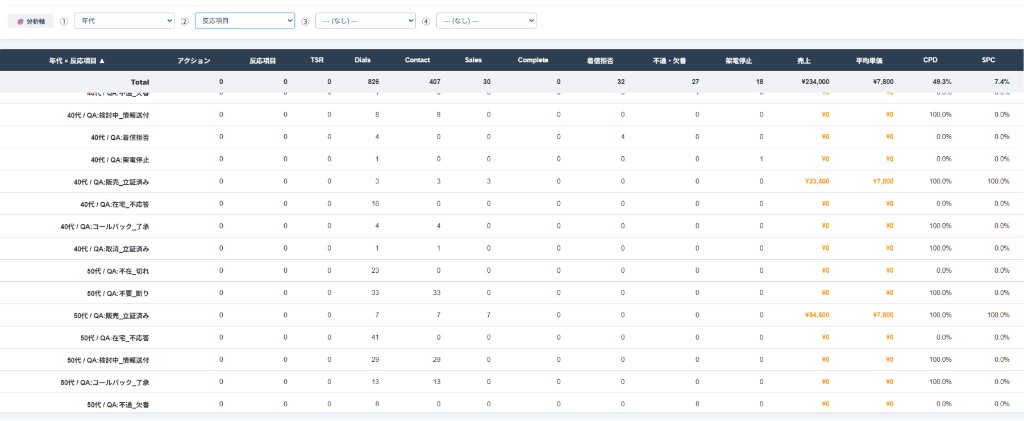This screenshot has height=421, width=1024.
Task: Select row 40代 / QA:架電停止
Action: point(512,159)
